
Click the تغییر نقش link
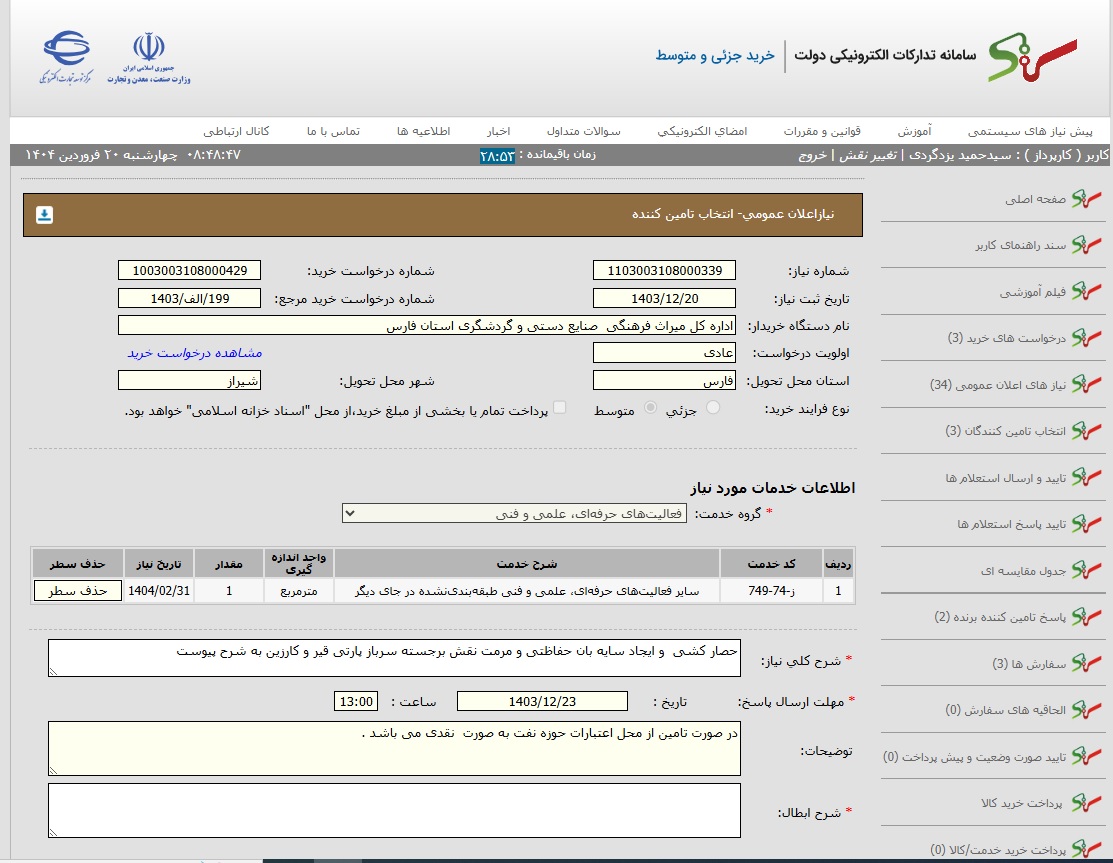(867, 155)
